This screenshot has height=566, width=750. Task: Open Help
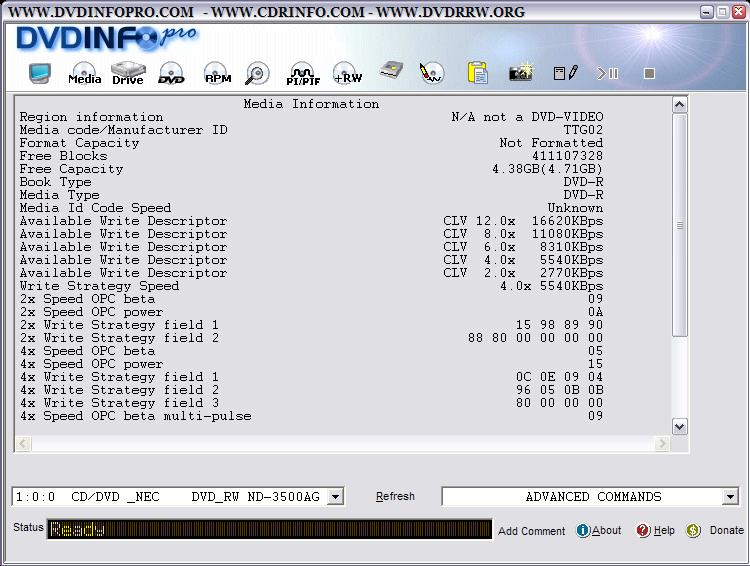[x=664, y=530]
